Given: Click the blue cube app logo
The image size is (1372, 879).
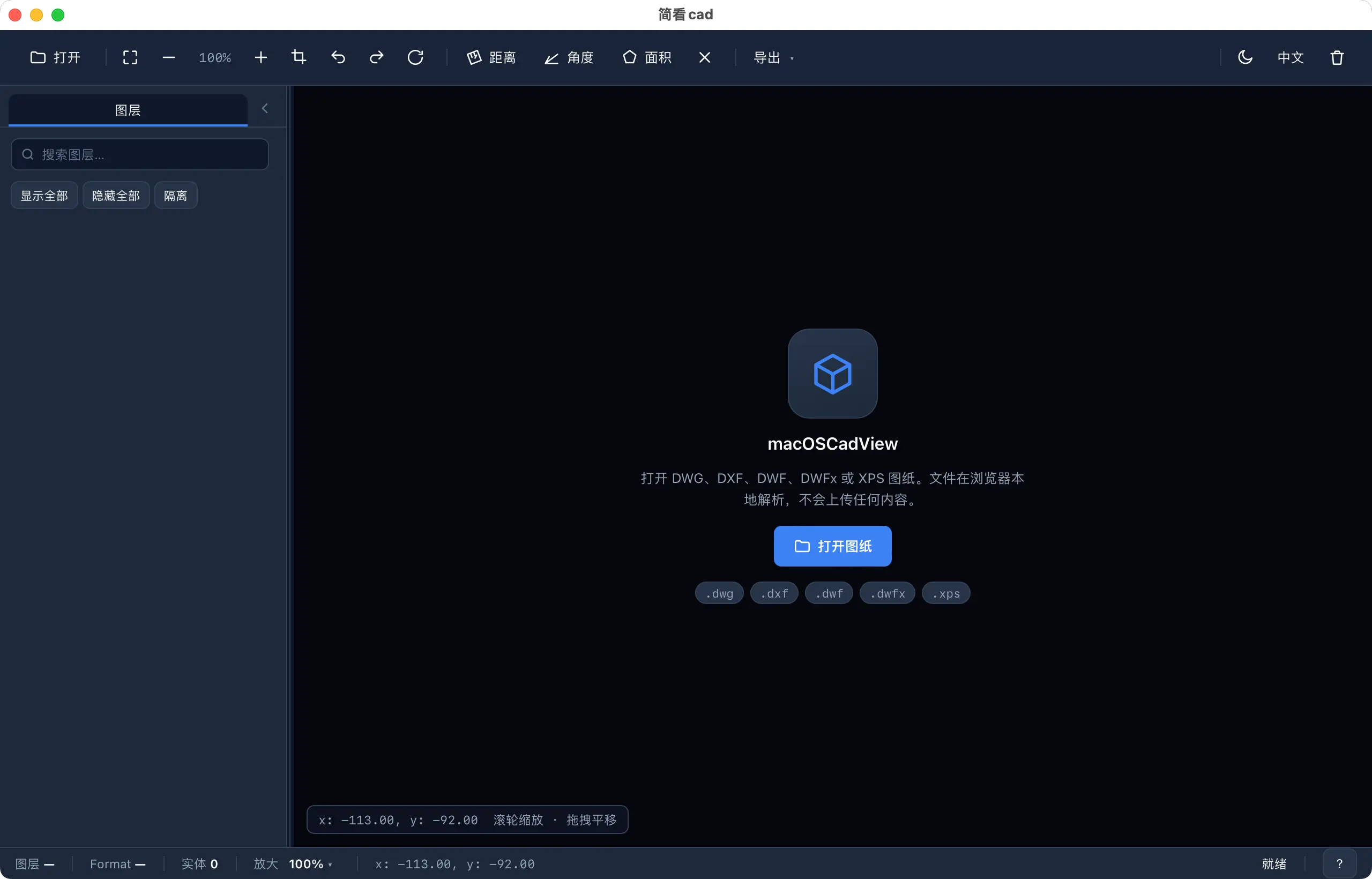Looking at the screenshot, I should click(x=833, y=374).
